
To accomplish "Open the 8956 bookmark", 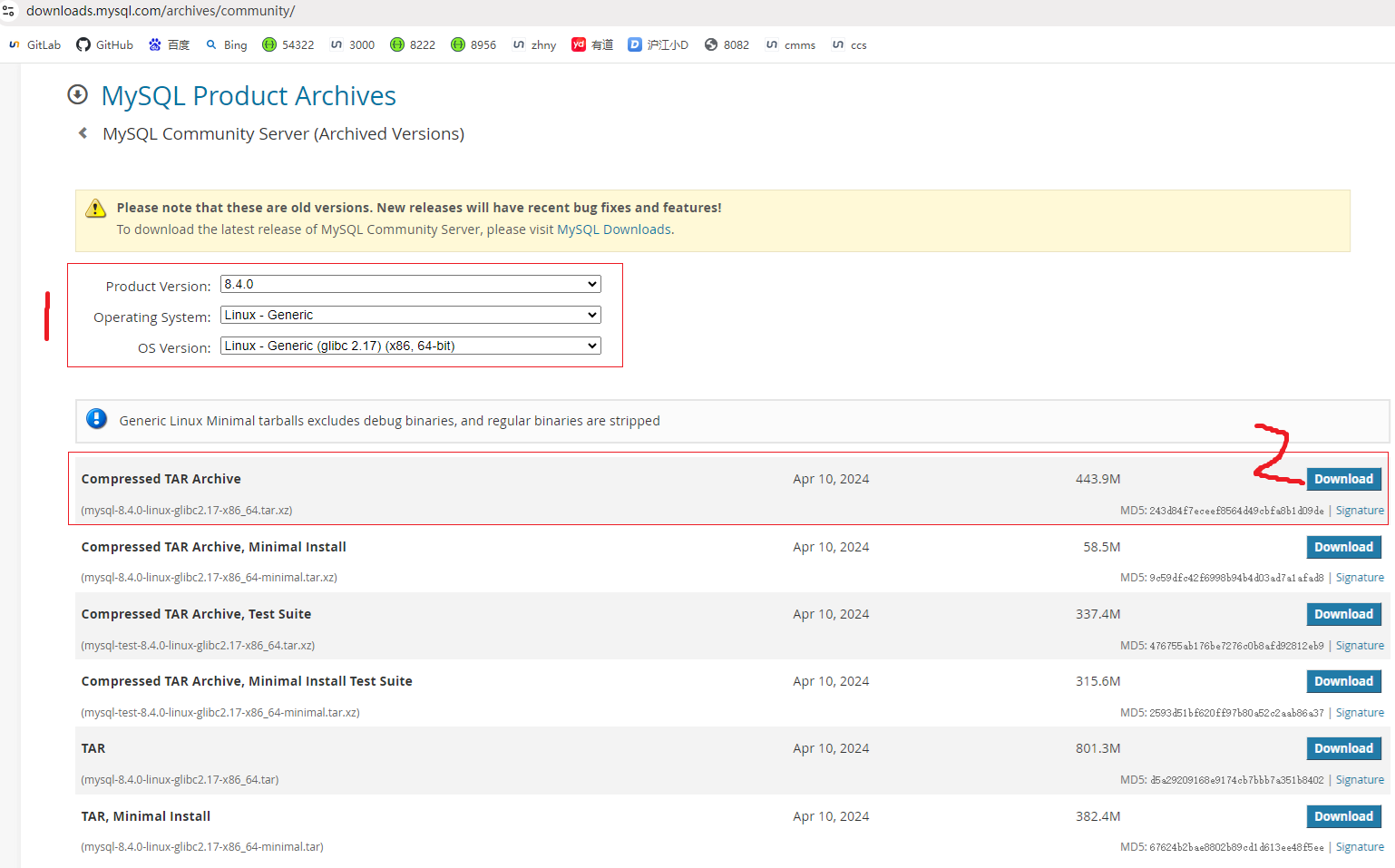I will 473,44.
